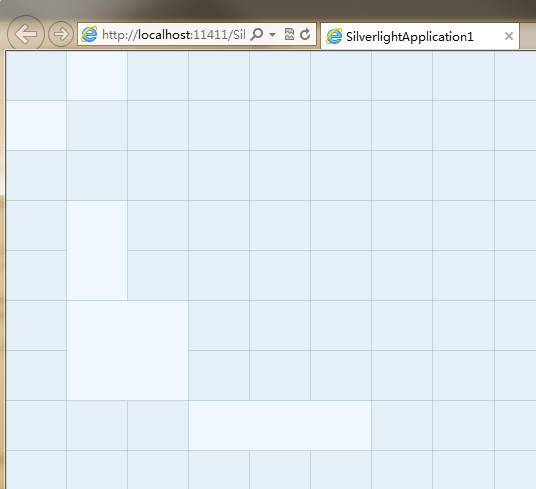Viewport: 536px width, 489px height.
Task: Click the Refresh page icon
Action: [x=305, y=34]
